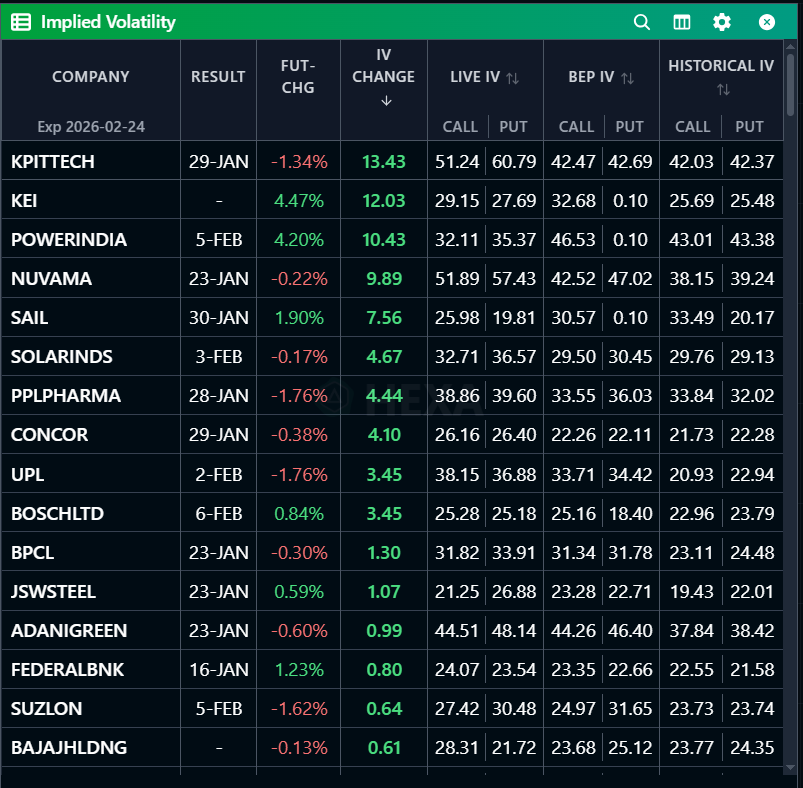Click CONCOR live IV call 26.16

coord(457,435)
